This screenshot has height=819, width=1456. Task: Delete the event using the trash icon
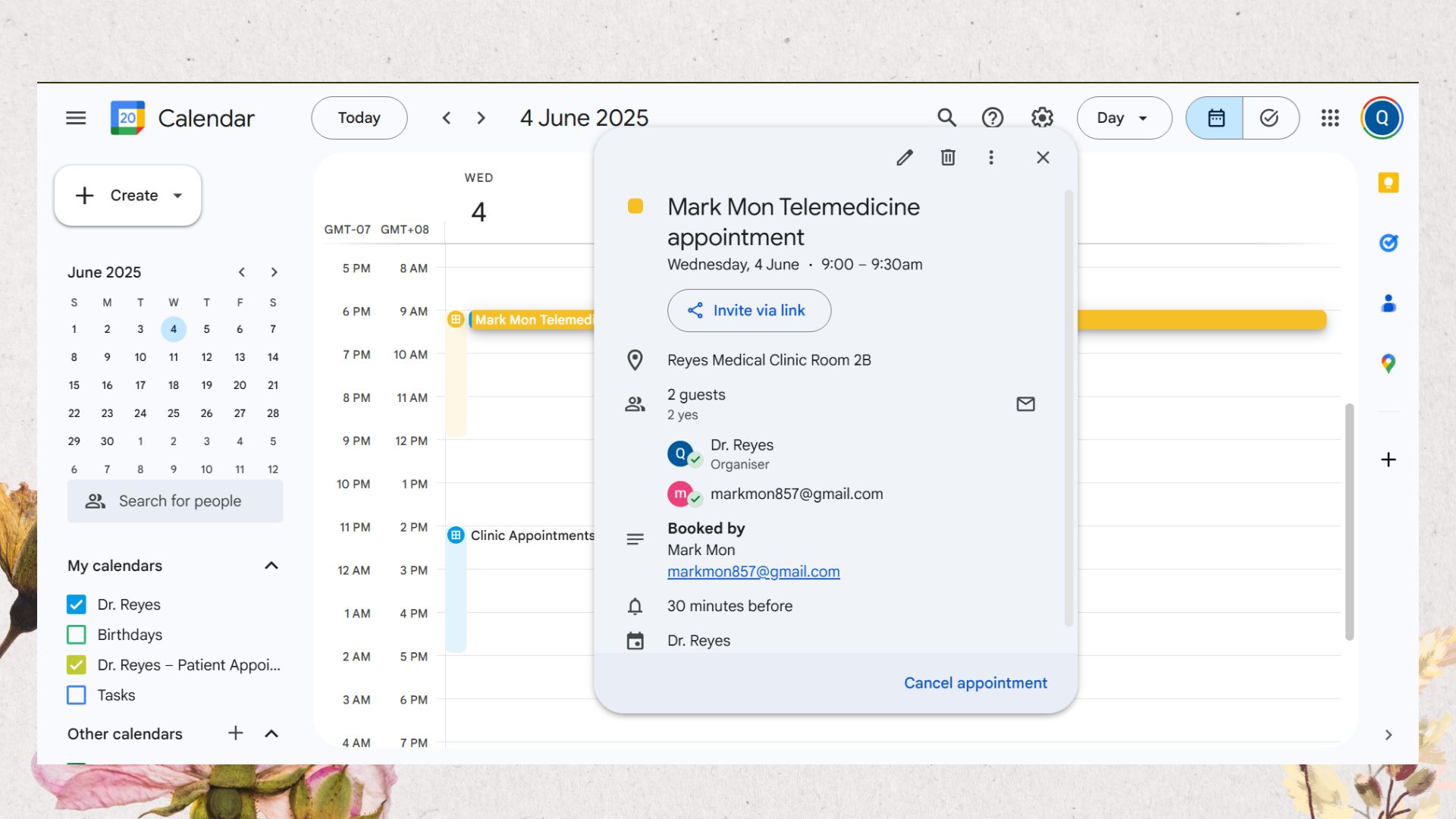coord(948,157)
